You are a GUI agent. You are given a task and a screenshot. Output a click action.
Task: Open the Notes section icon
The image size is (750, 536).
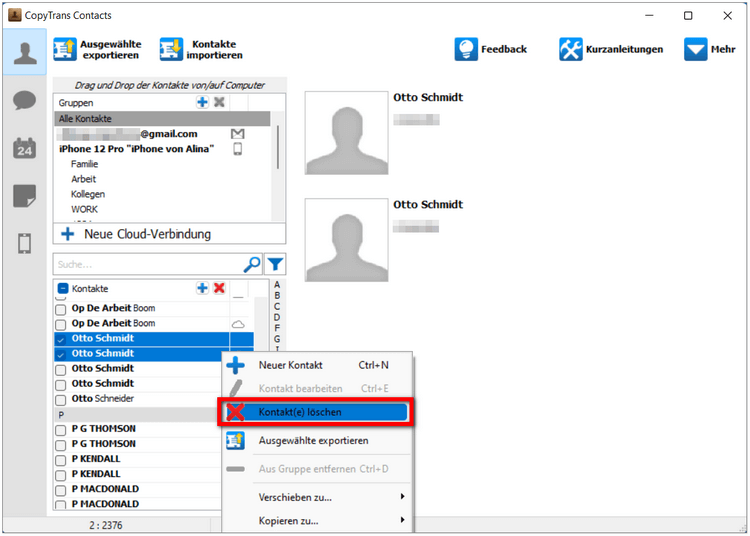[24, 196]
